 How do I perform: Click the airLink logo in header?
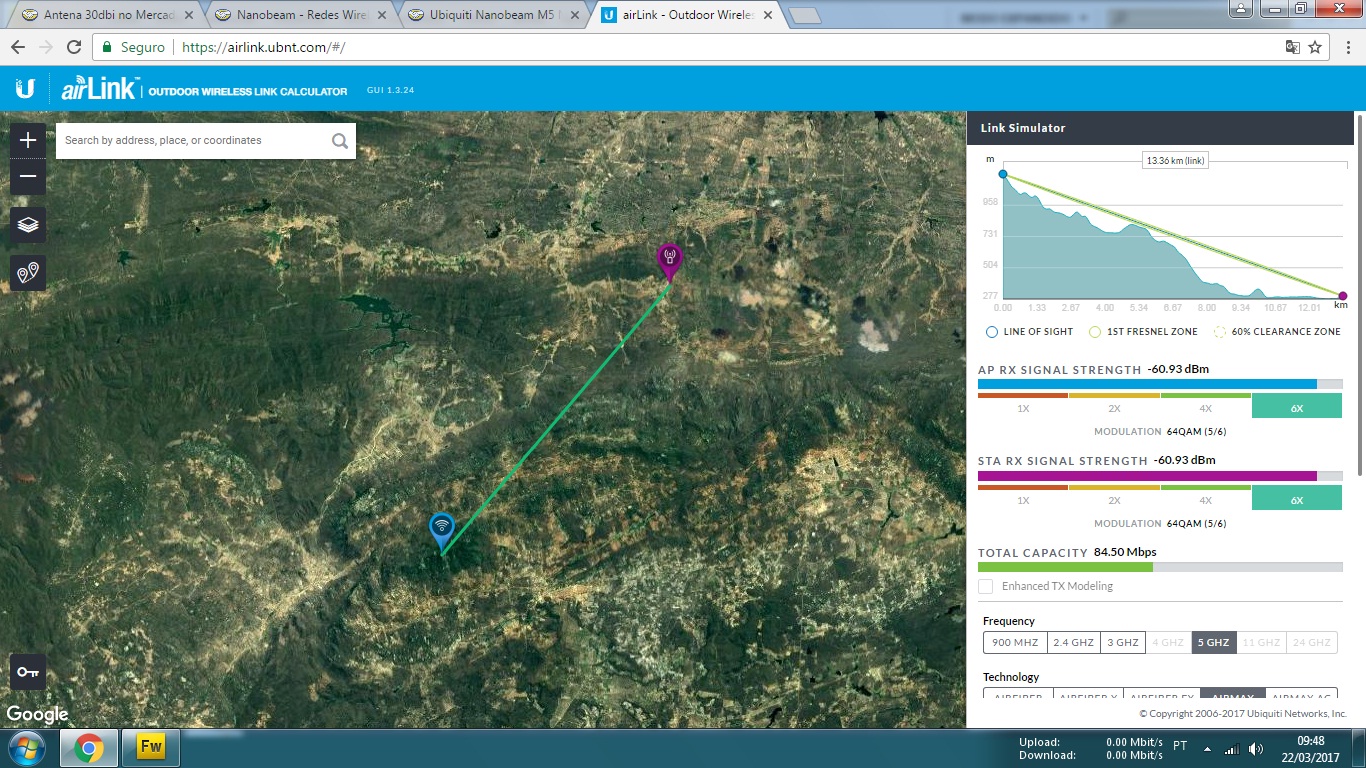[101, 89]
